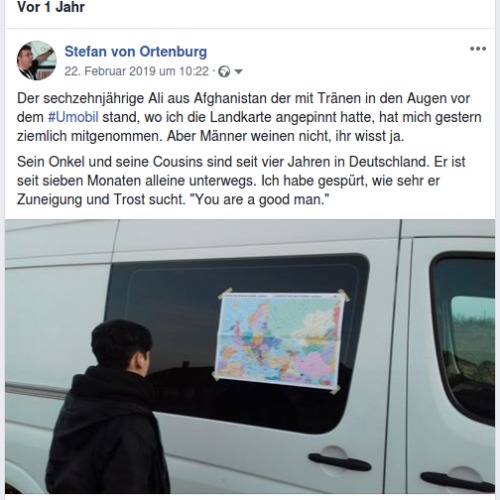Click the paragraph starting 'Der sechzehnjährige Ali'
Viewport: 500px width, 500px height.
(x=249, y=117)
